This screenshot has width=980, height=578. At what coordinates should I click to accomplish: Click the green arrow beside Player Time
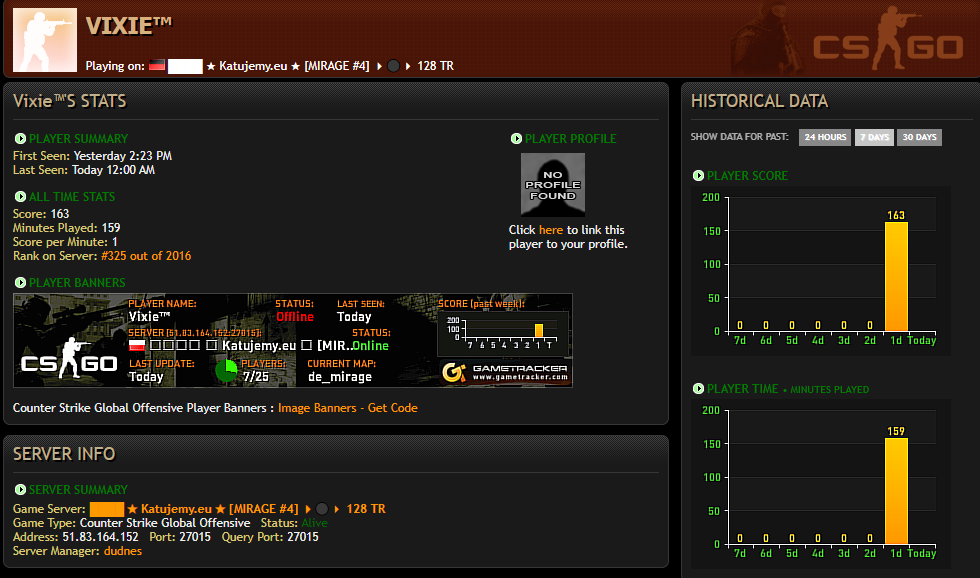click(x=698, y=389)
